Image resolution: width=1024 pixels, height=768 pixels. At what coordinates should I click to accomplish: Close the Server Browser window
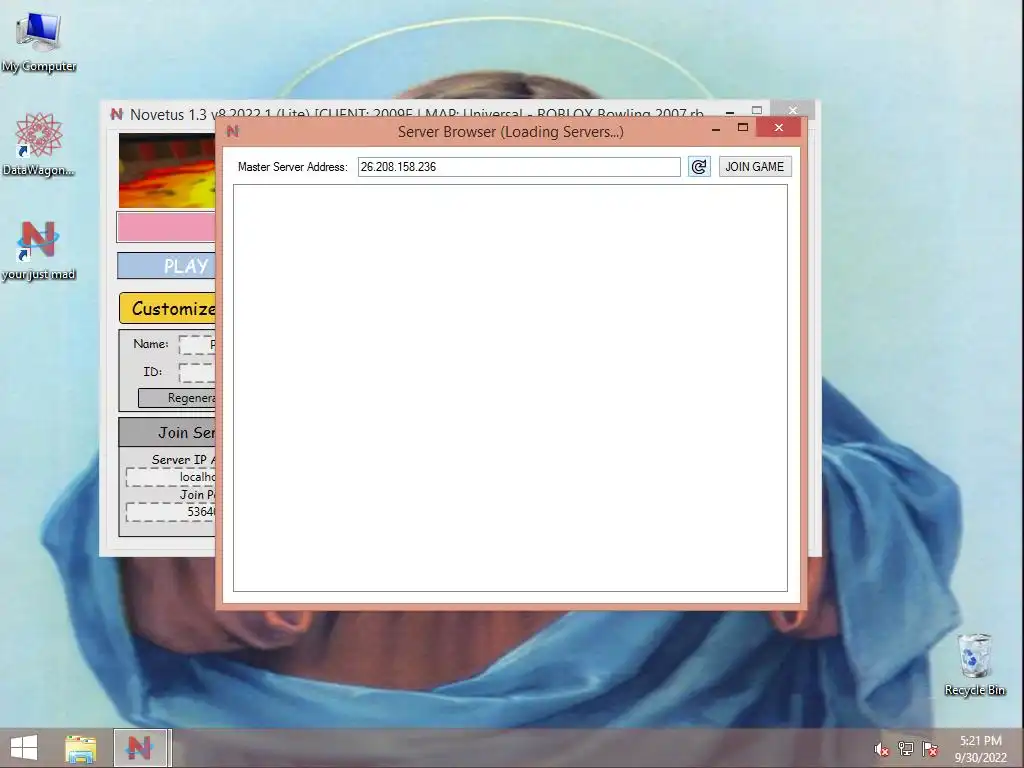pos(778,127)
